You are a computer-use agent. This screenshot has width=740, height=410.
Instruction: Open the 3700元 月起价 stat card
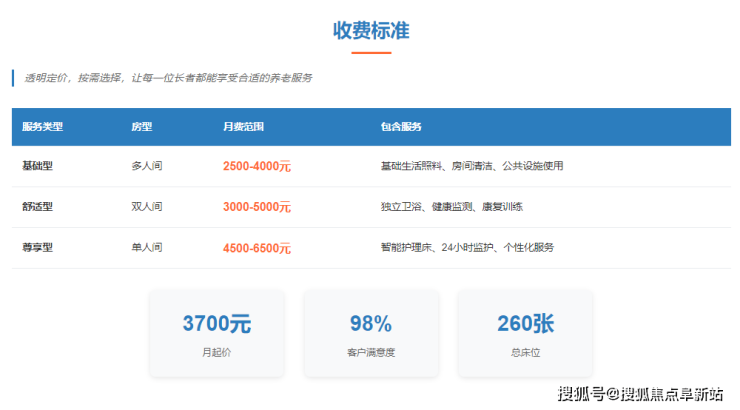click(216, 334)
